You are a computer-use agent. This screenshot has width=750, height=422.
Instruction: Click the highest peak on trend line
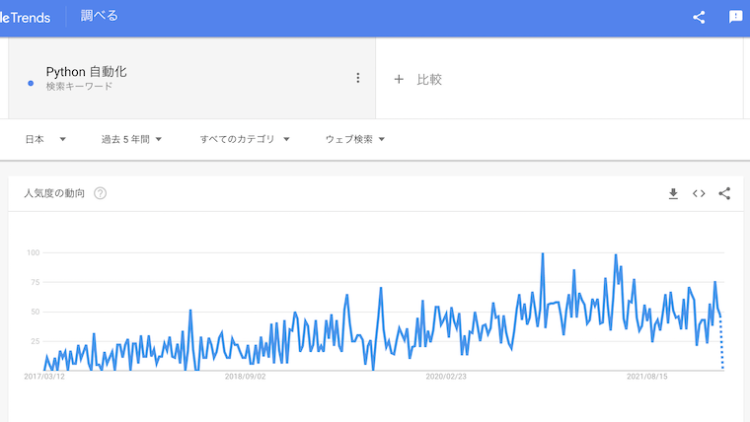(542, 254)
